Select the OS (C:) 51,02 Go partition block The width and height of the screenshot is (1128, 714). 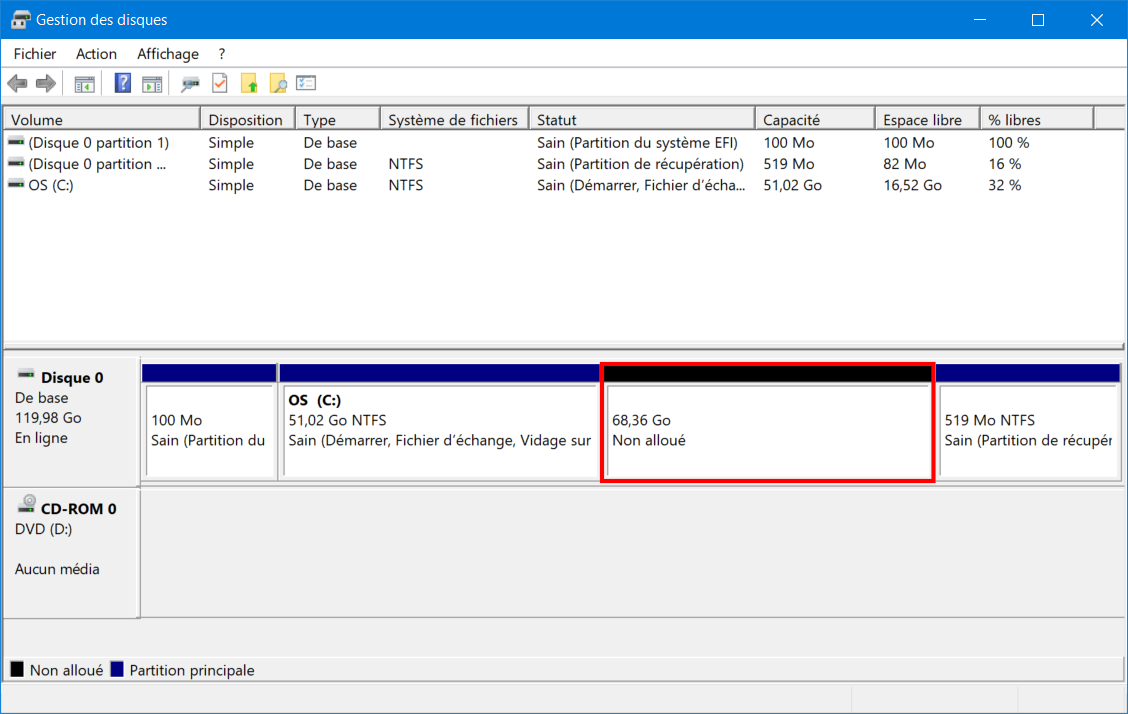[439, 422]
